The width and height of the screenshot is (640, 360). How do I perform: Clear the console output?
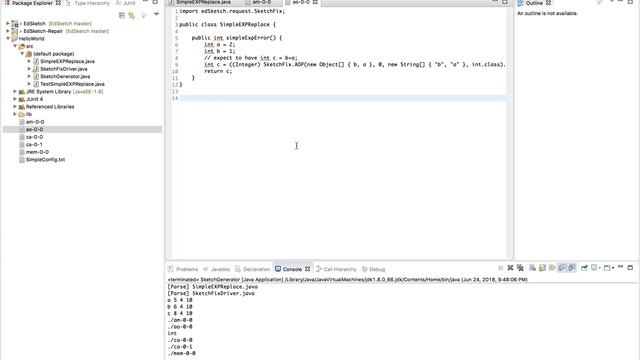[x=532, y=268]
